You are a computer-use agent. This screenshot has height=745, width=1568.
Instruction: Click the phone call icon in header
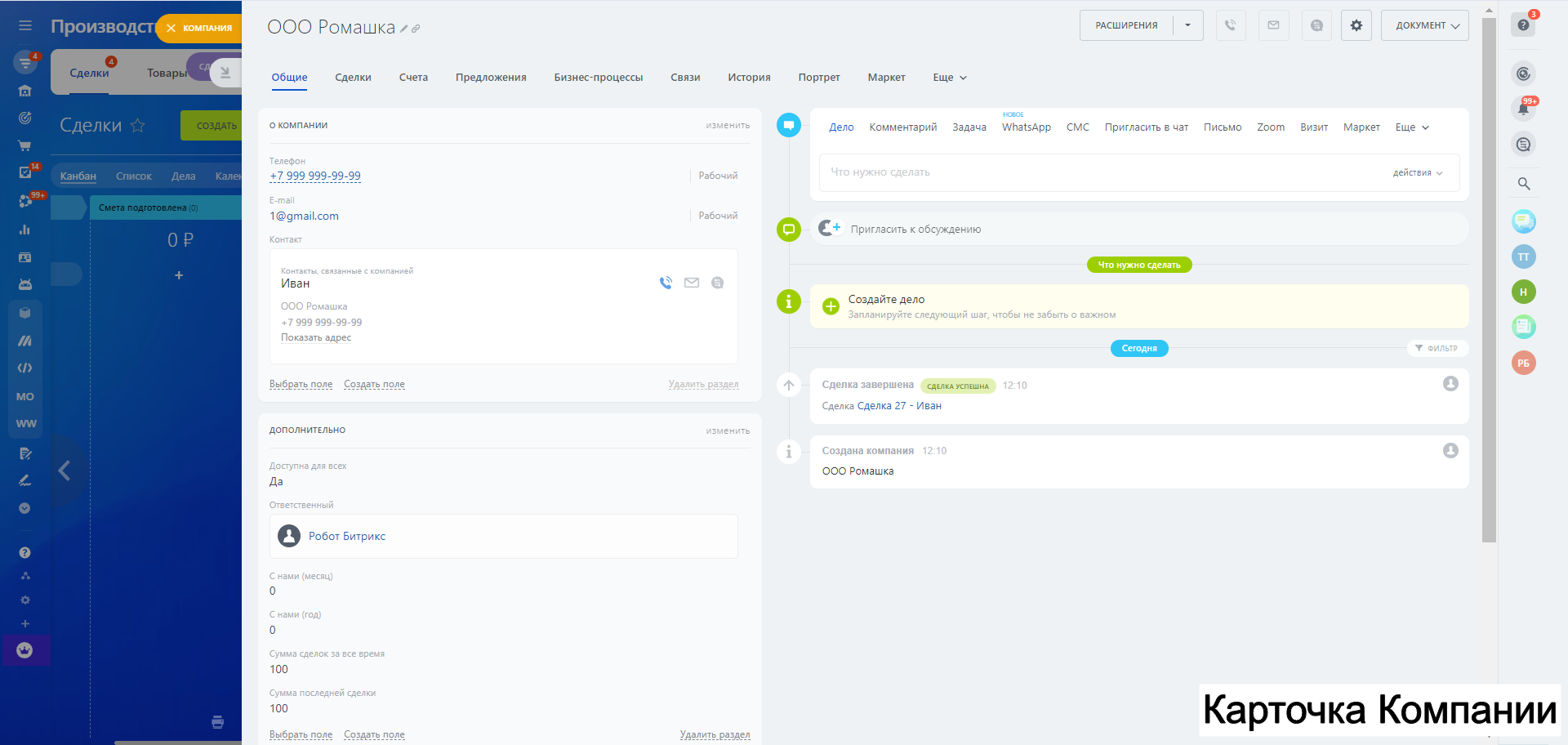tap(1230, 25)
